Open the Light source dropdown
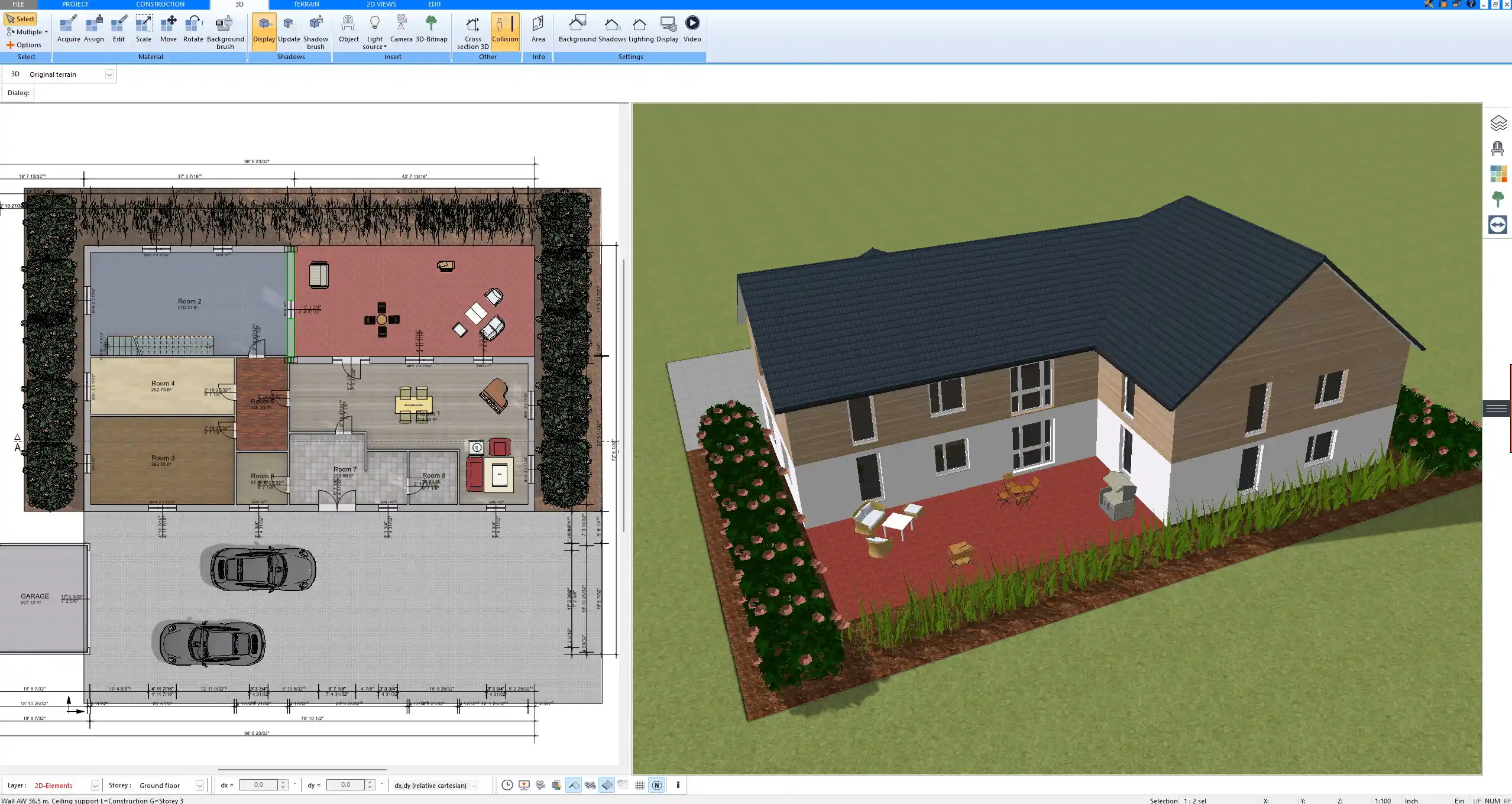The height and width of the screenshot is (804, 1512). [374, 33]
